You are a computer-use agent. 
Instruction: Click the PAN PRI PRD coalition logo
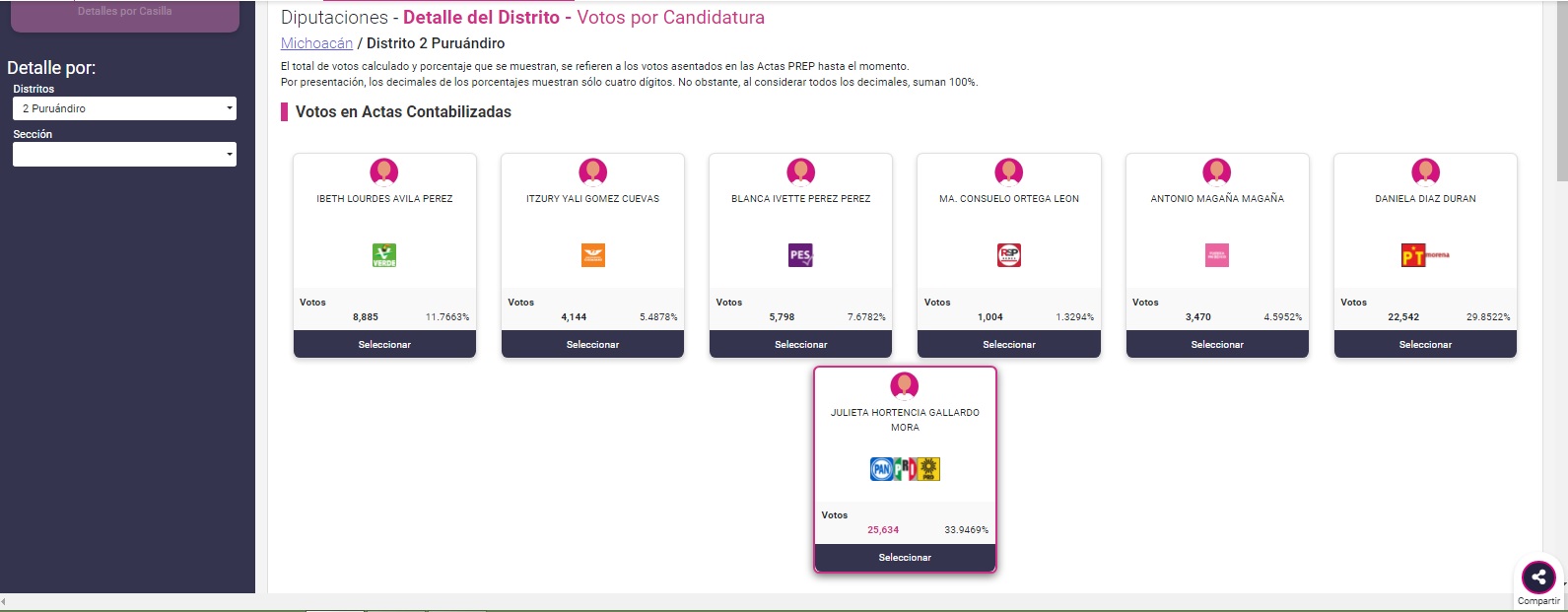pos(905,469)
